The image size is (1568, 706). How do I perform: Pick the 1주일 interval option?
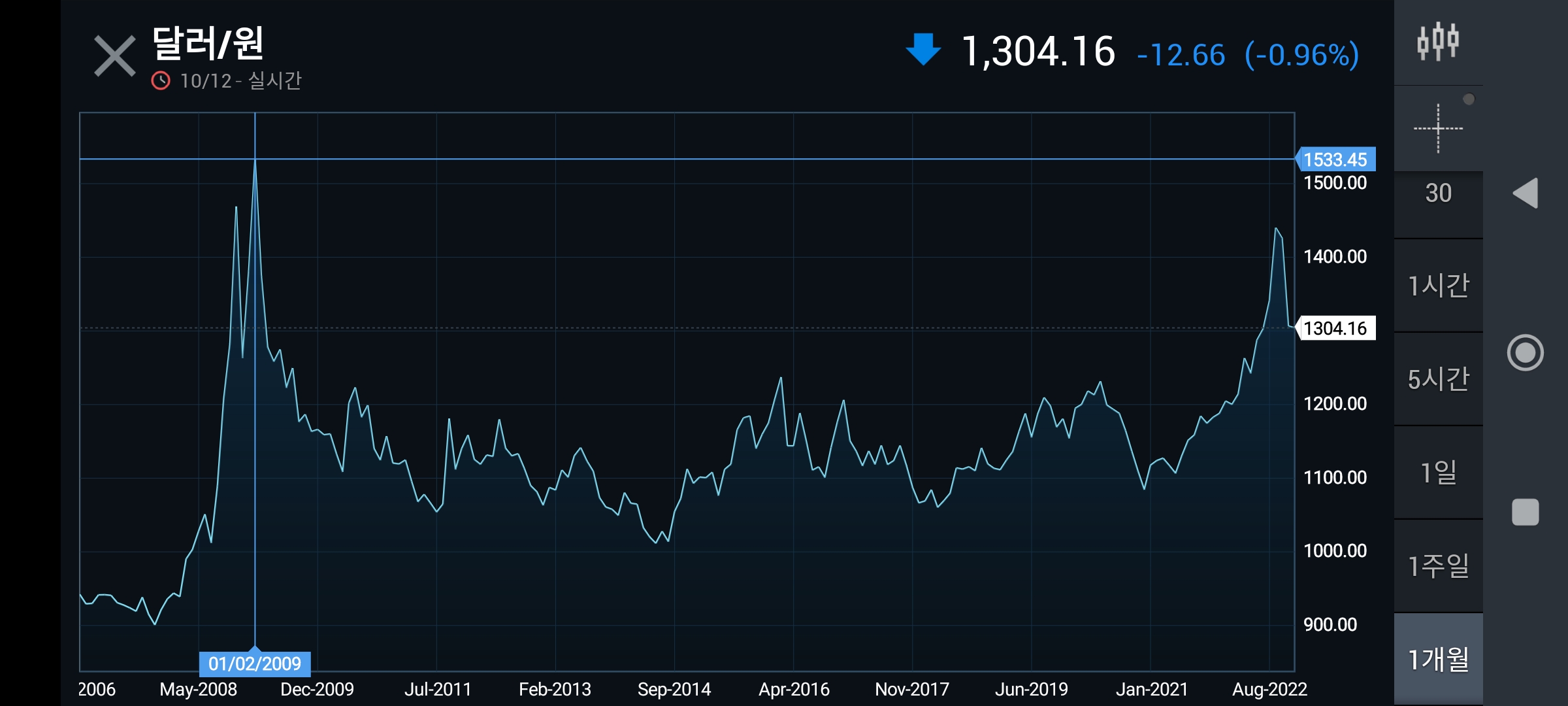[x=1438, y=566]
